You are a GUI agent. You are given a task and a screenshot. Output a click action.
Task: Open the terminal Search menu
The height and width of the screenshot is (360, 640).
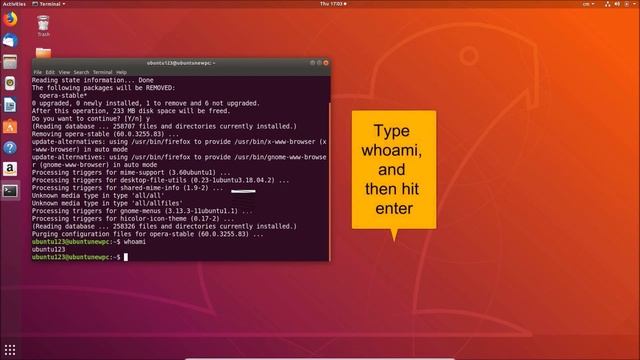point(81,72)
